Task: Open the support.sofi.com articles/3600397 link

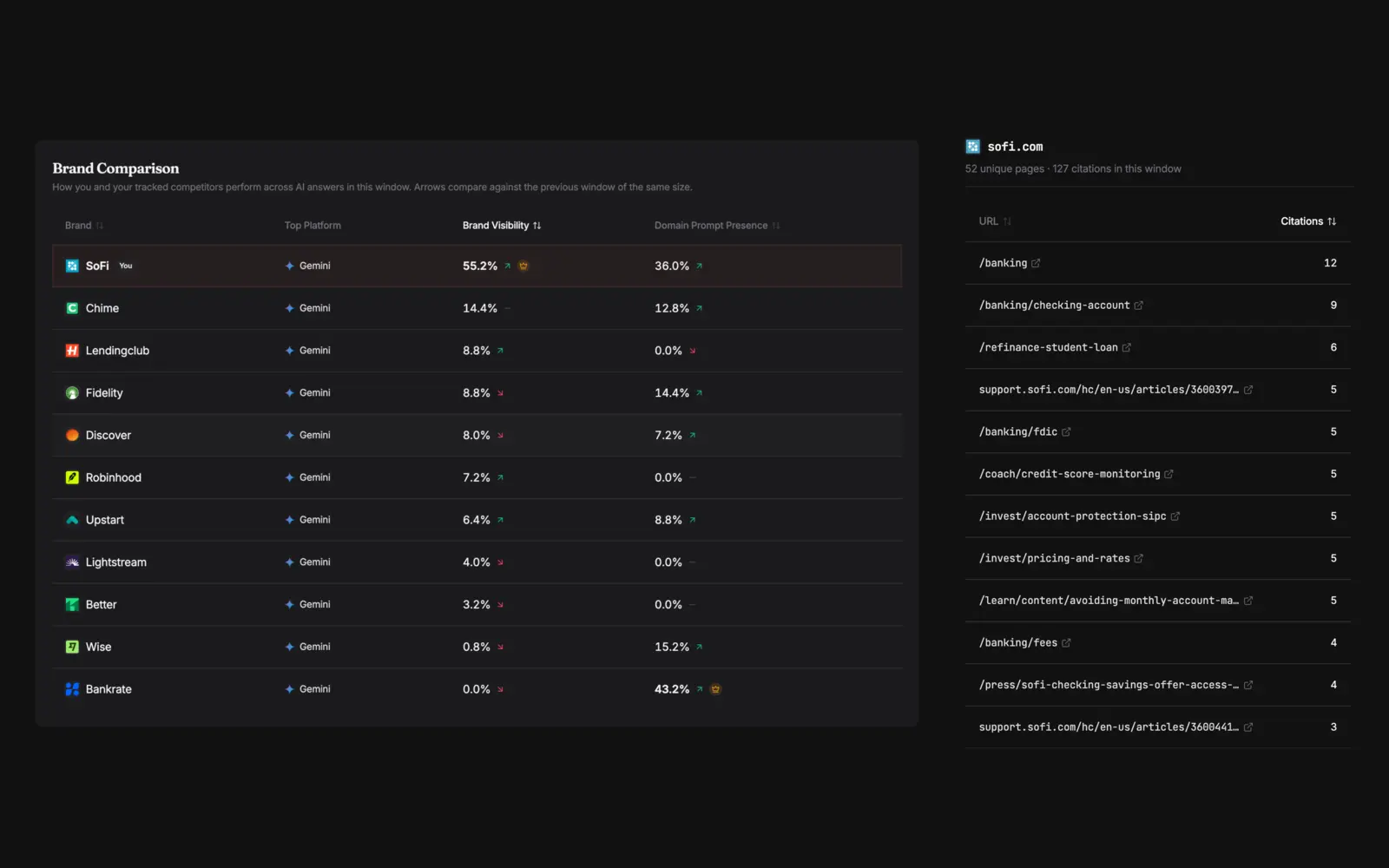Action: pyautogui.click(x=1109, y=390)
